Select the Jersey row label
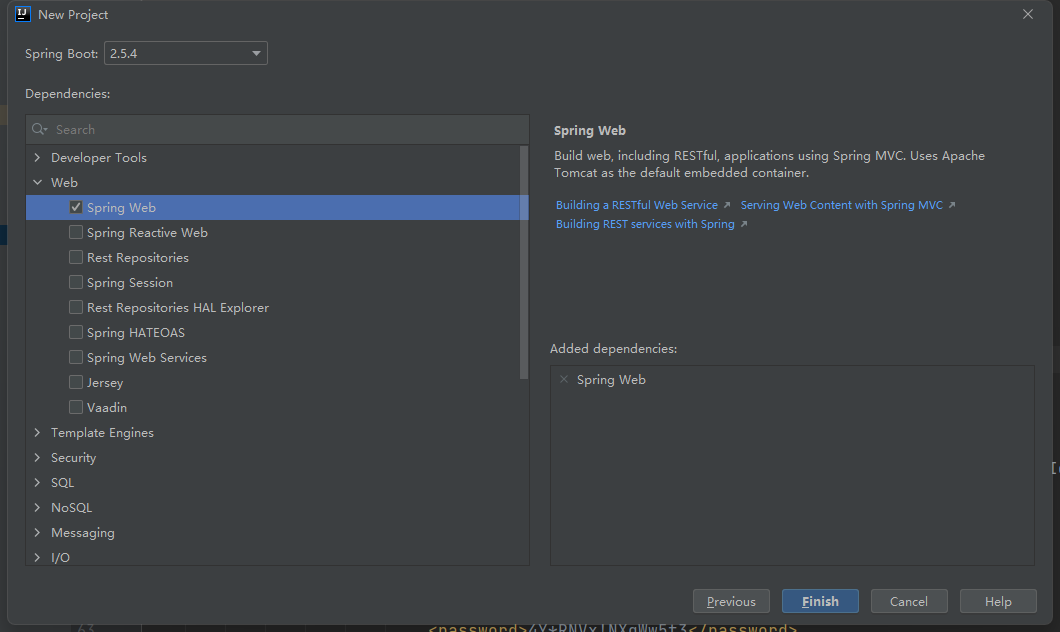Viewport: 1060px width, 632px height. click(105, 383)
